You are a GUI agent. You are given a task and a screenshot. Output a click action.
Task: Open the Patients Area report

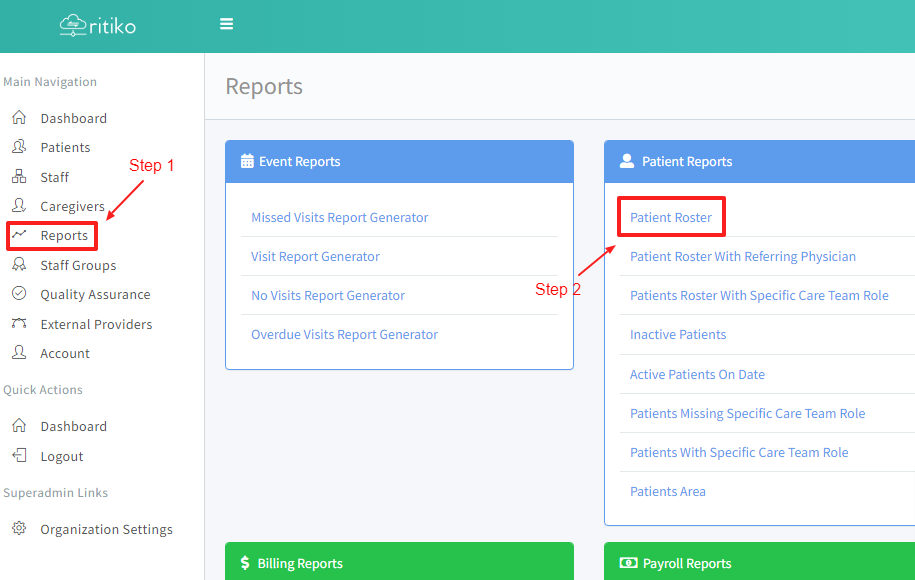point(668,491)
